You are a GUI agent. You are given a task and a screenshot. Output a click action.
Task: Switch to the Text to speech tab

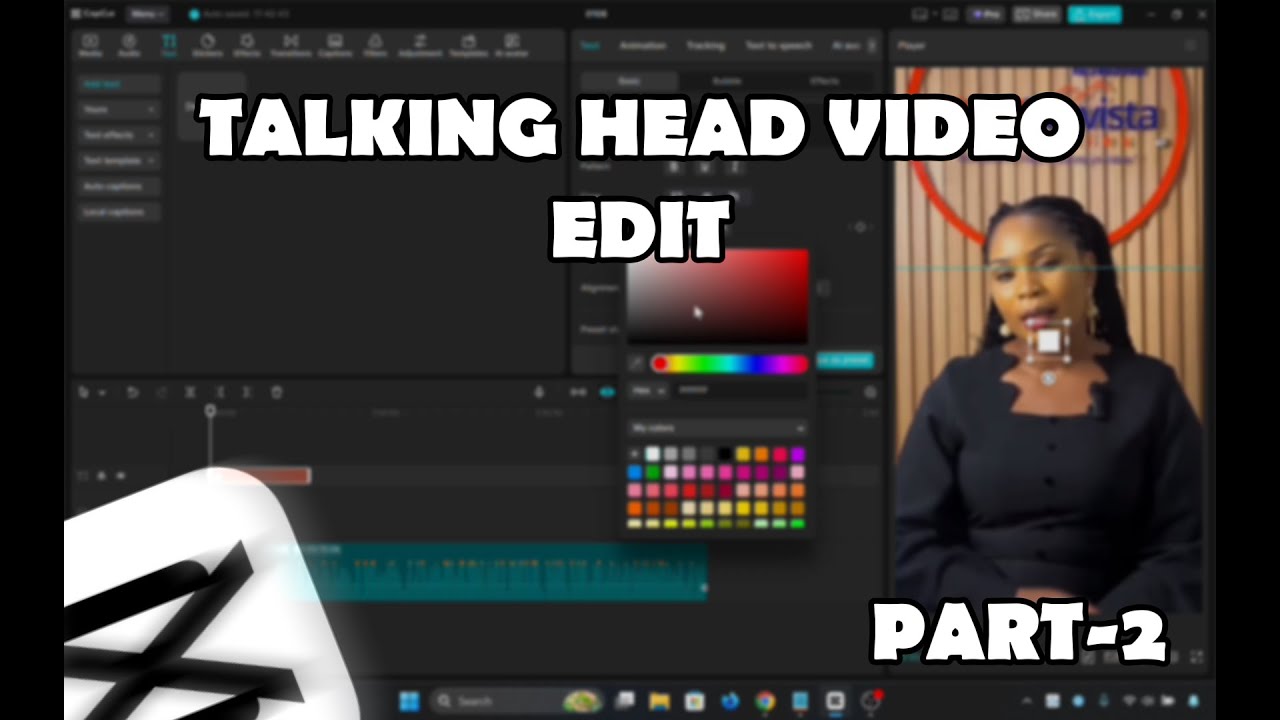pyautogui.click(x=779, y=45)
